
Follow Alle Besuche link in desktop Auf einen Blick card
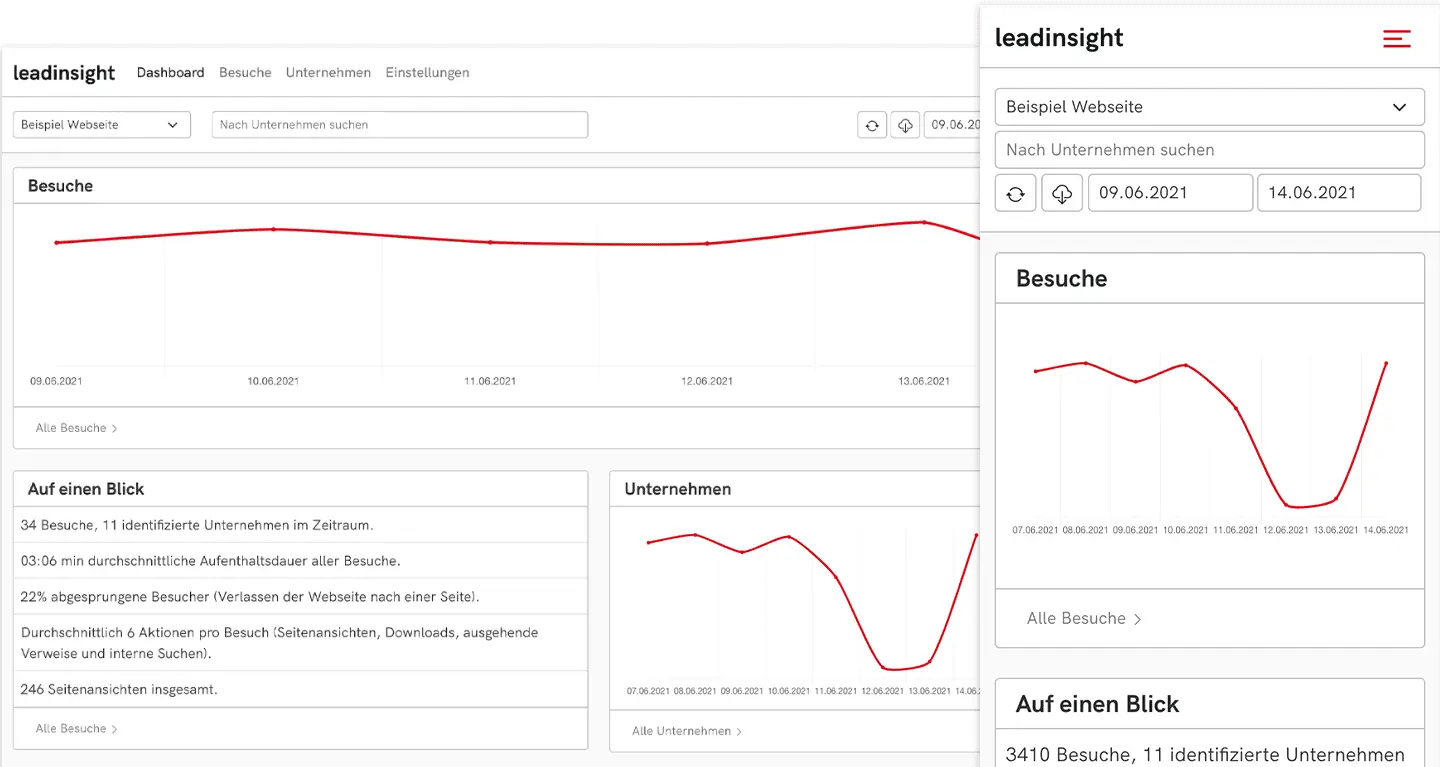point(77,729)
